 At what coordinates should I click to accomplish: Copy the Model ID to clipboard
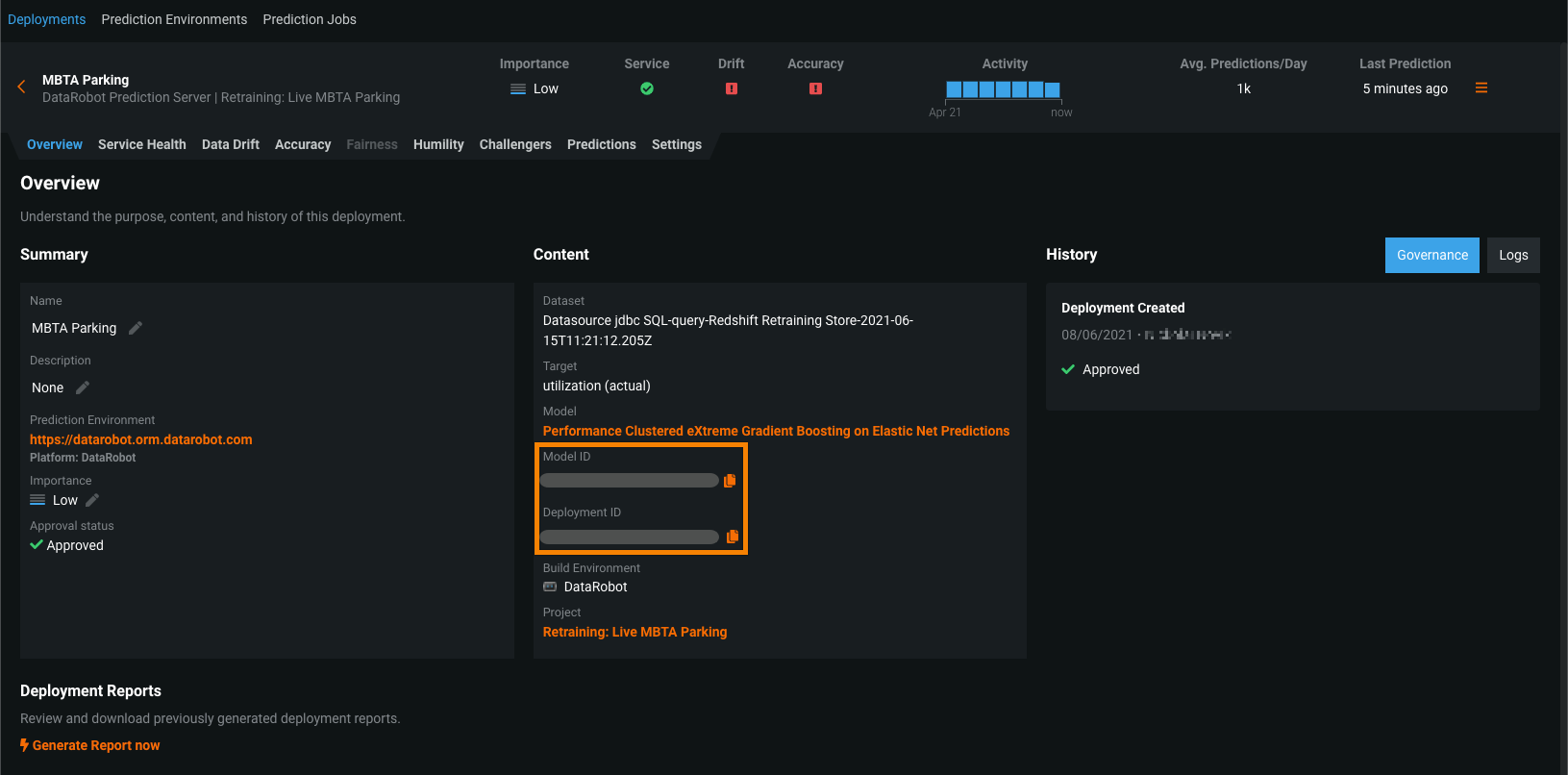[x=730, y=481]
